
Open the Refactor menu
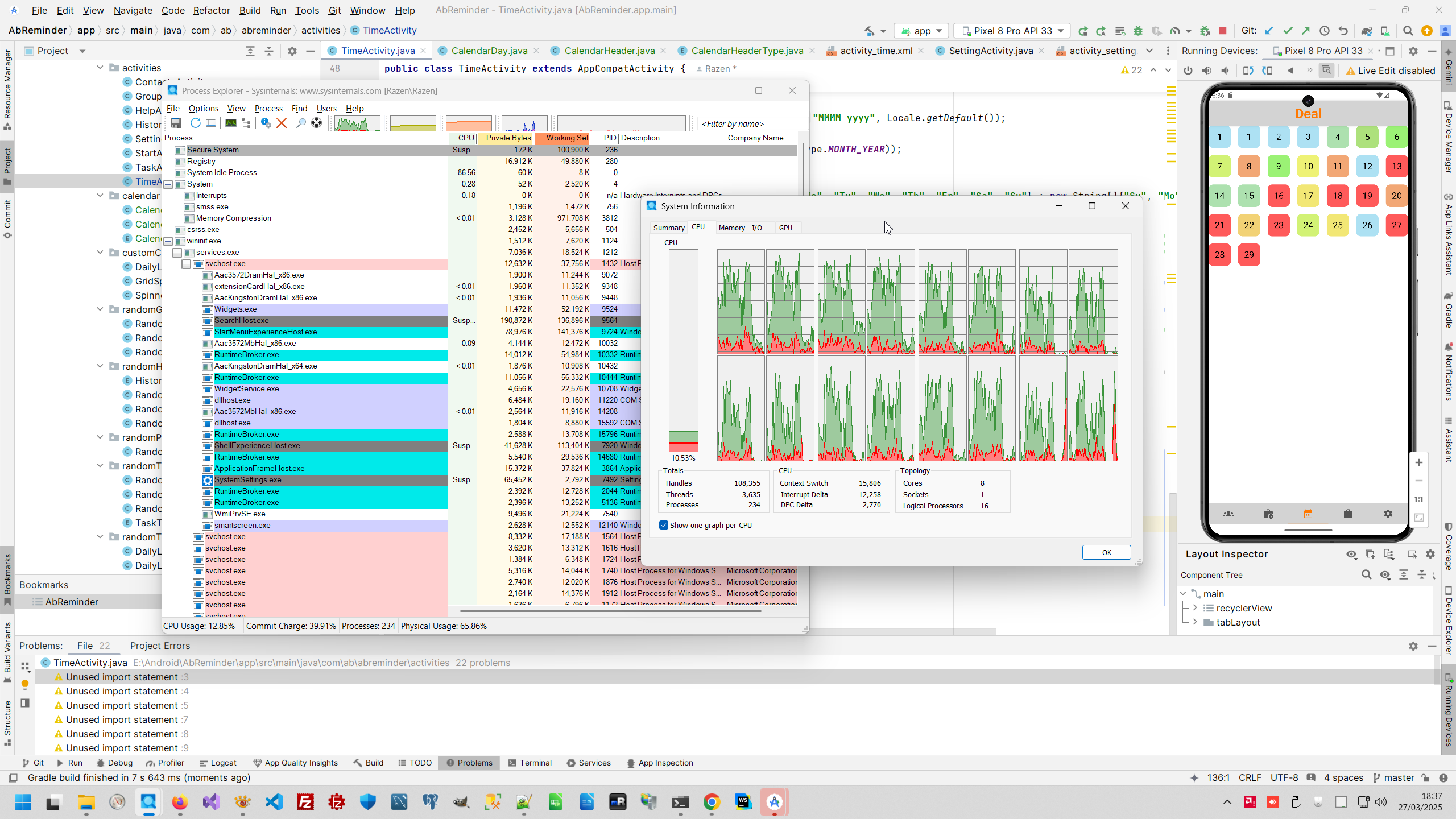coord(211,10)
